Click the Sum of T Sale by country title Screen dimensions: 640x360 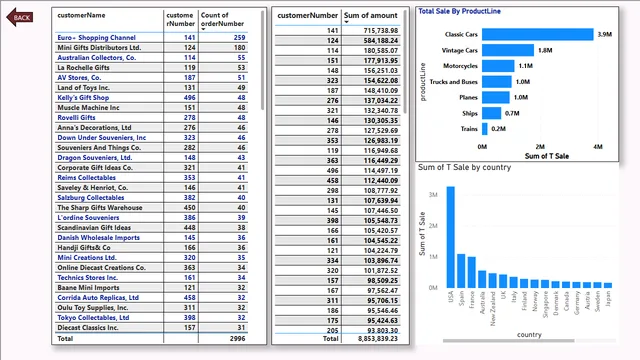tap(464, 167)
